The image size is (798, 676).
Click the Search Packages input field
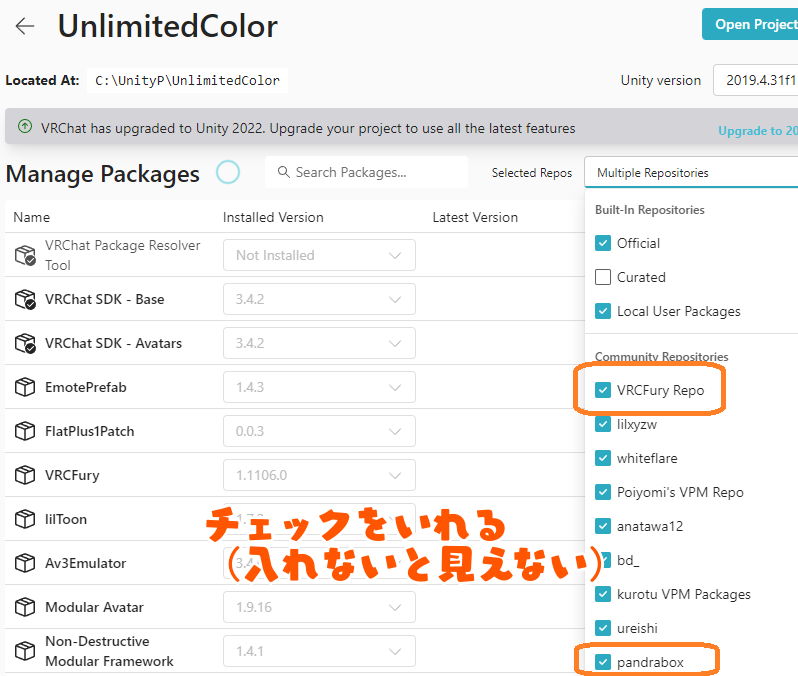click(366, 172)
